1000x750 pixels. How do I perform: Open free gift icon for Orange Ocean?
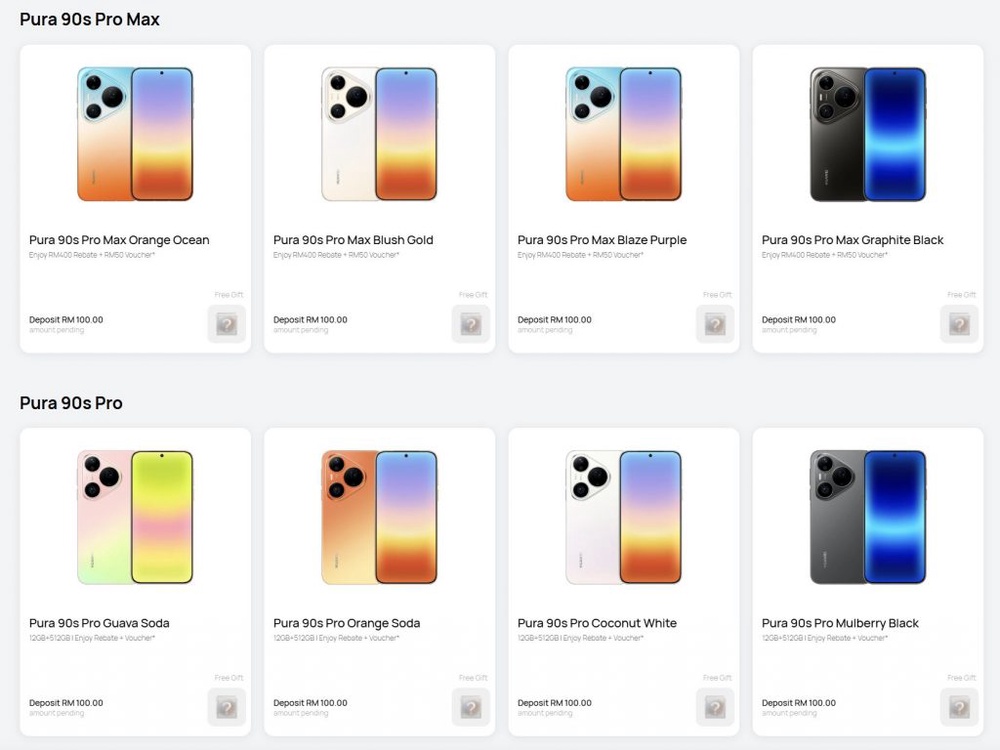pyautogui.click(x=226, y=324)
